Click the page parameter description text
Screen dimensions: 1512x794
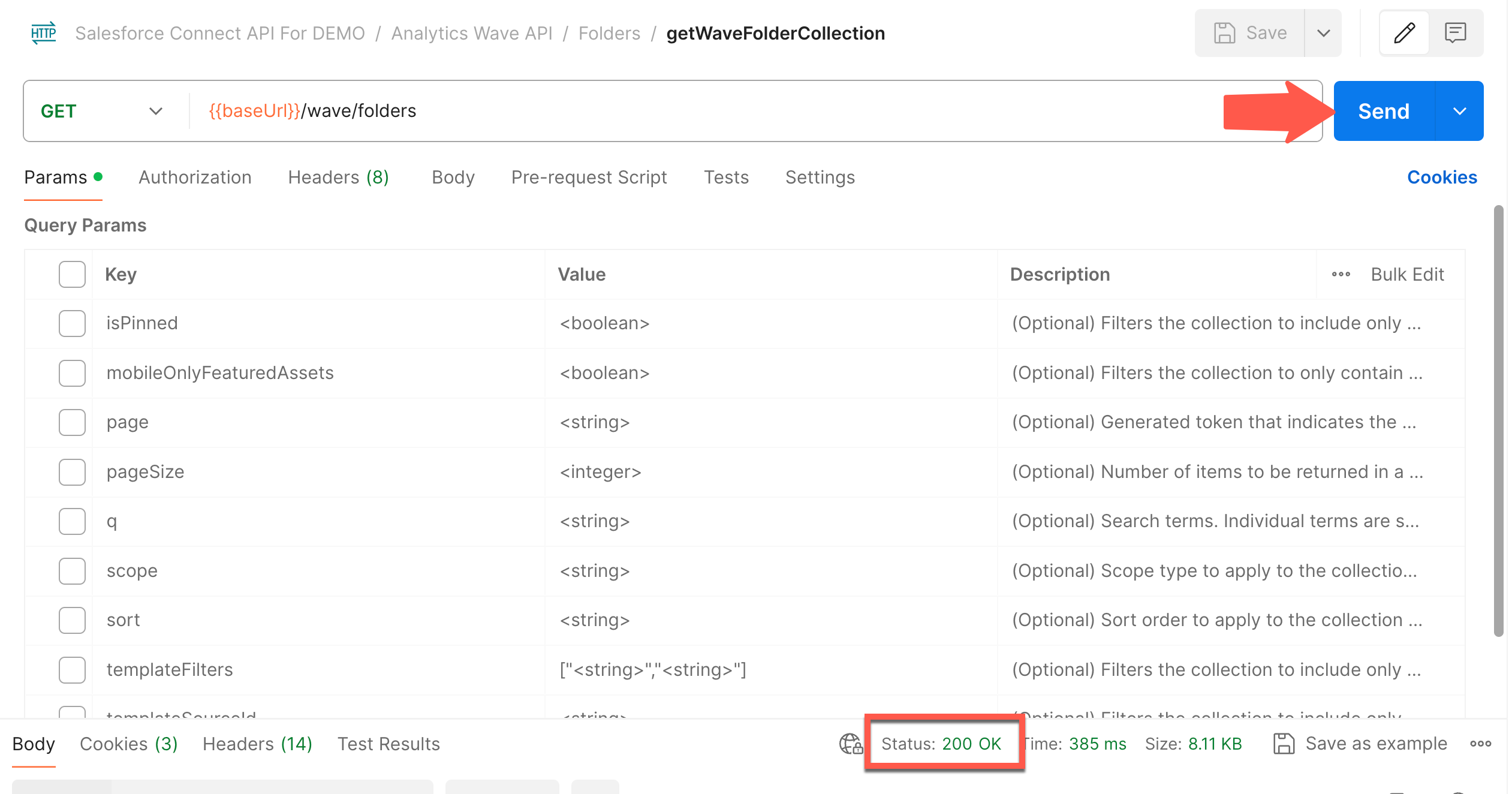tap(1214, 422)
